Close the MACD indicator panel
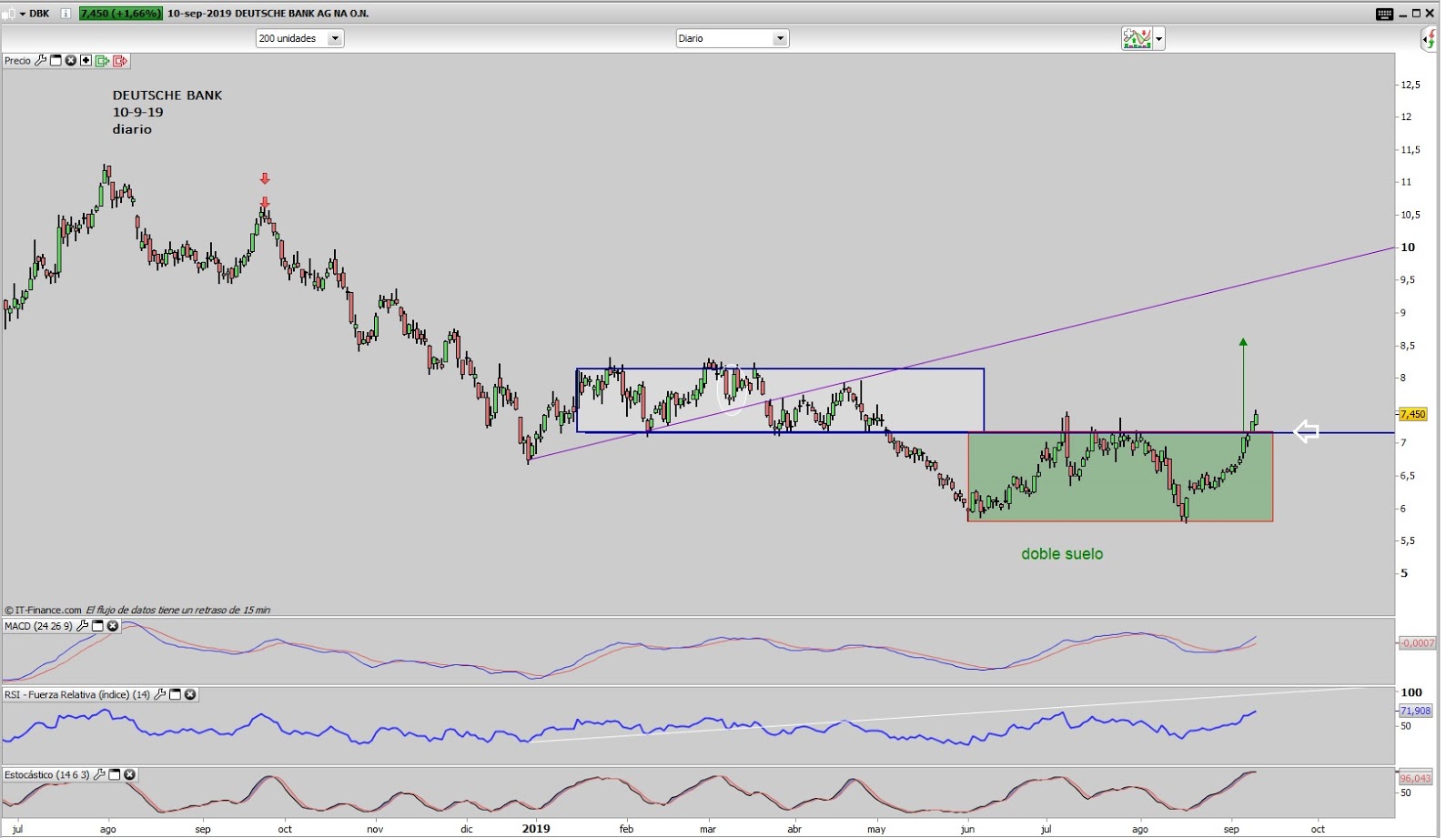Viewport: 1456px width, 838px height. tap(113, 626)
